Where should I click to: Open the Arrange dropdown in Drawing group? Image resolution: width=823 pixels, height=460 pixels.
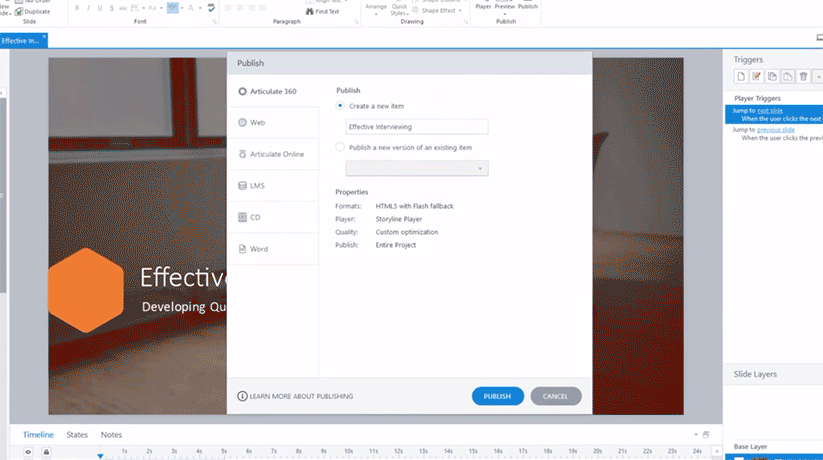tap(376, 8)
